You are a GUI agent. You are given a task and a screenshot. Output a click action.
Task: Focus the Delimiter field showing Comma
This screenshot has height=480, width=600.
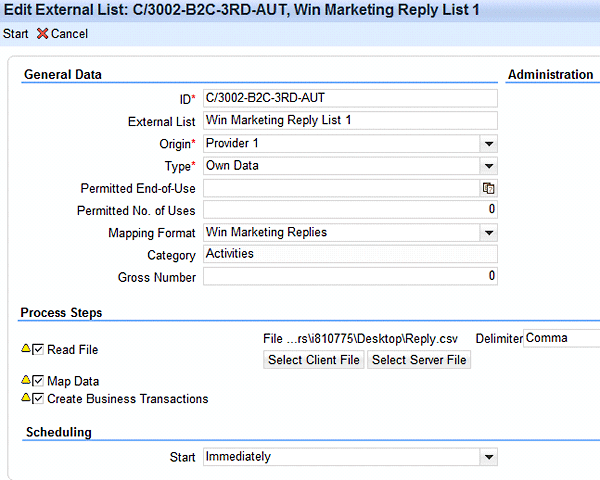[x=561, y=338]
